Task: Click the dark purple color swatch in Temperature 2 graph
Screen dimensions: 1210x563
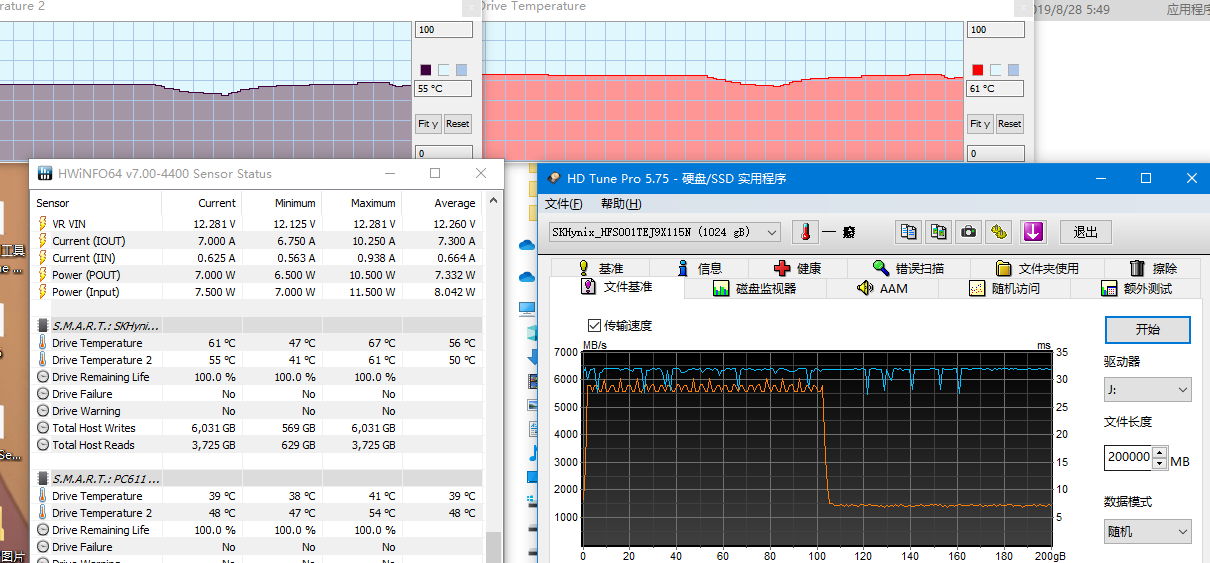Action: pos(426,70)
